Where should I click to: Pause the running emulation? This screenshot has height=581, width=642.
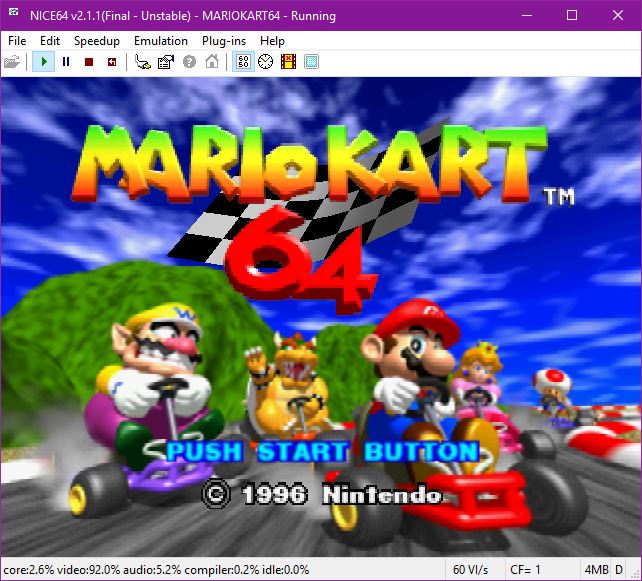coord(66,62)
